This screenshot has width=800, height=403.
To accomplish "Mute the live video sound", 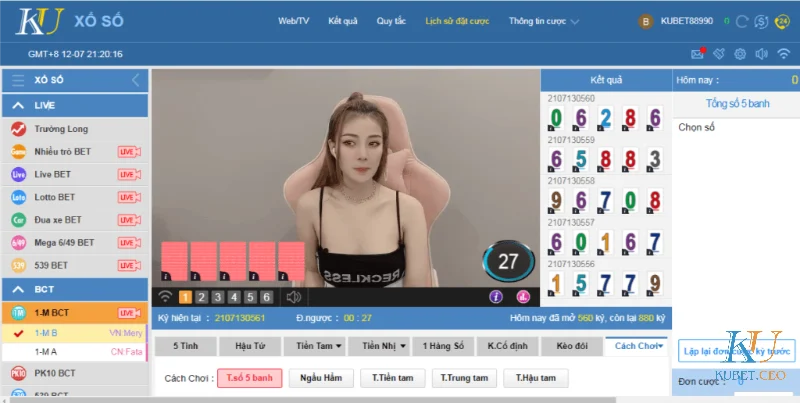I will click(294, 297).
